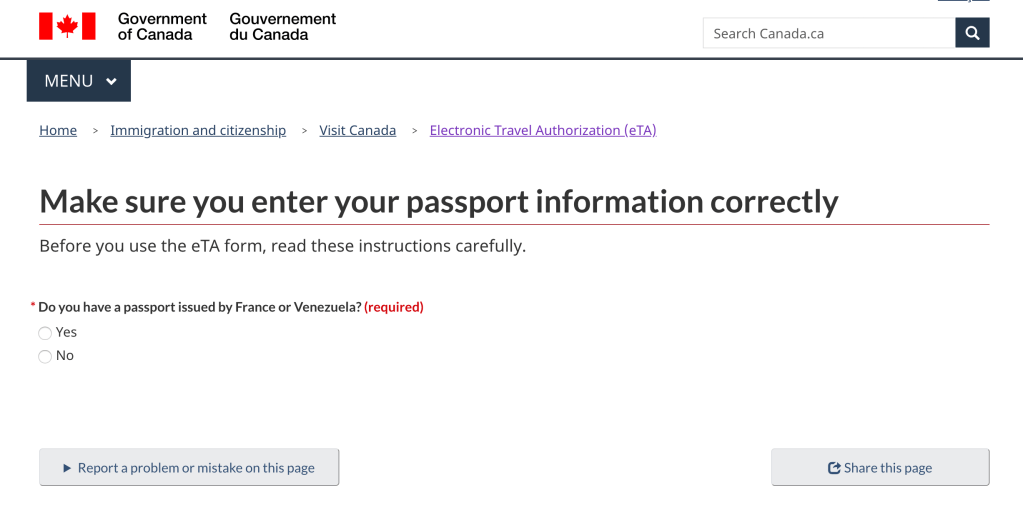
Task: Click the triangle beside Report a problem
Action: click(x=67, y=468)
